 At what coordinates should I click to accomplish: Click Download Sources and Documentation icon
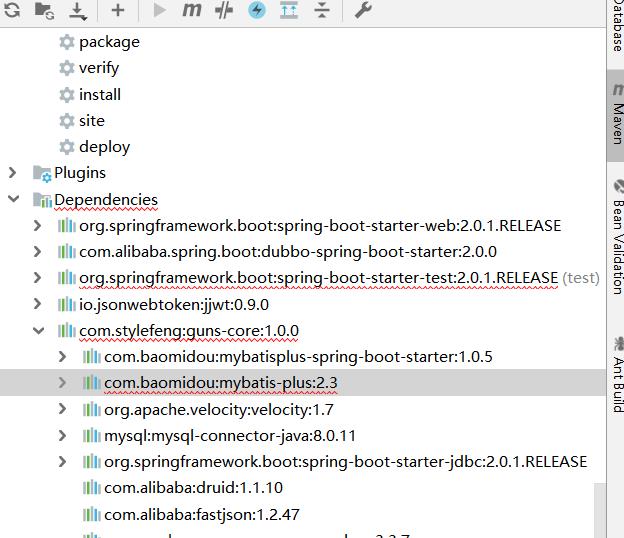click(78, 11)
